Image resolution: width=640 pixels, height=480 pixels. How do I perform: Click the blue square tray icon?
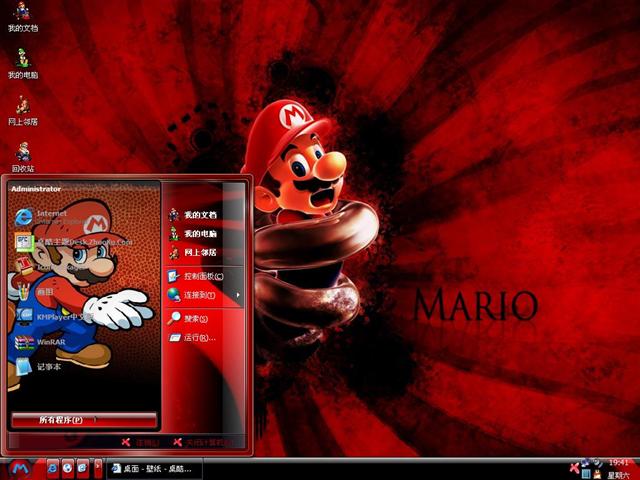click(x=586, y=474)
